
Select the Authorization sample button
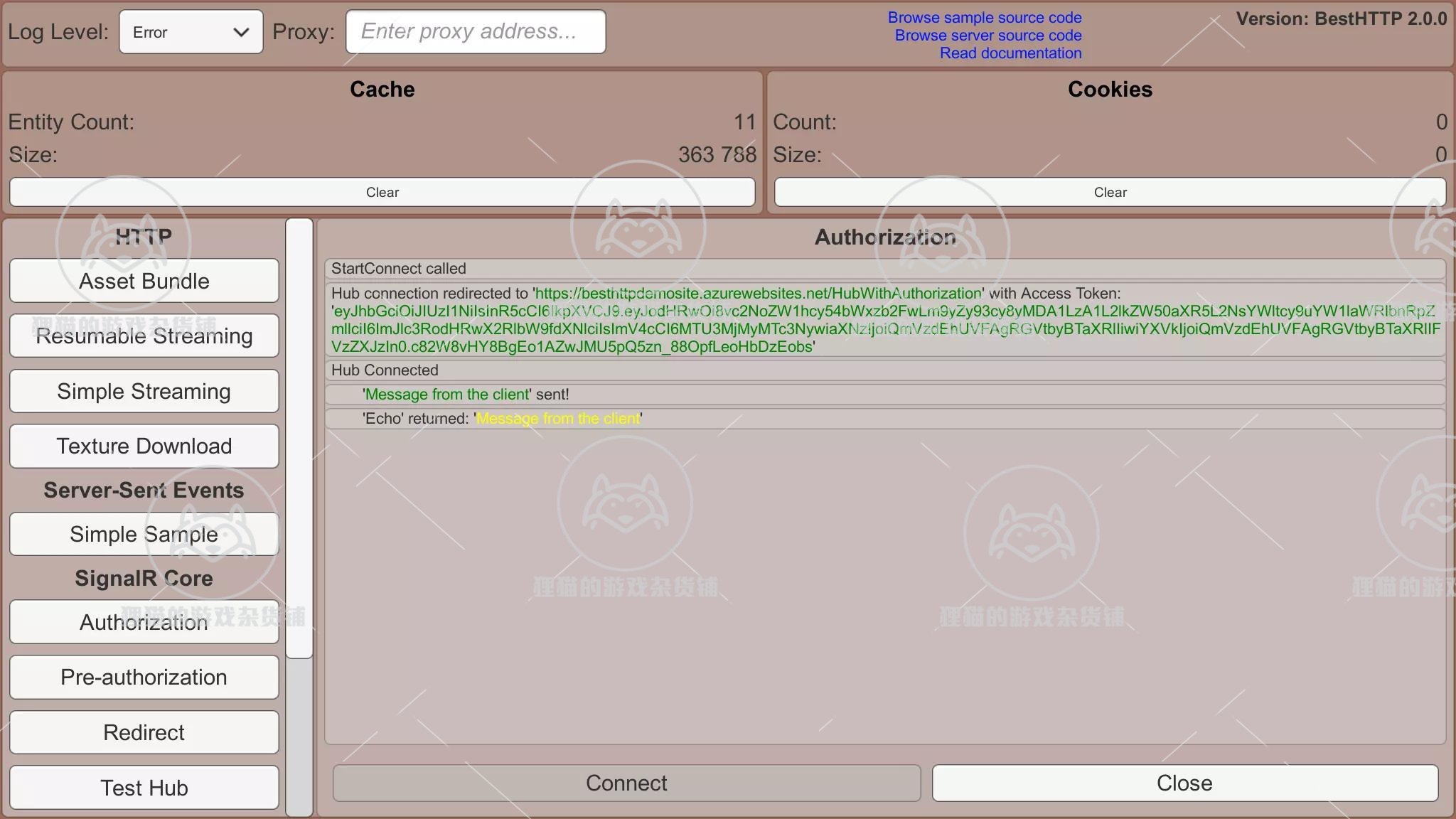[x=144, y=622]
